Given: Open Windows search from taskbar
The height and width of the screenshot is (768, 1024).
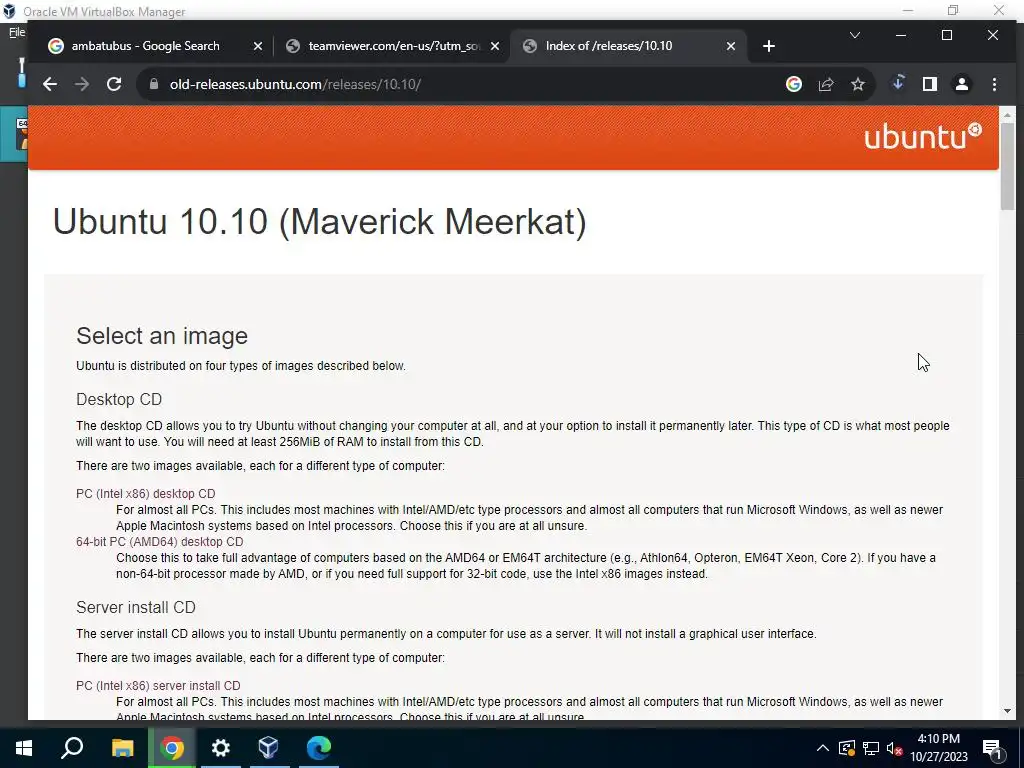Looking at the screenshot, I should pos(72,748).
